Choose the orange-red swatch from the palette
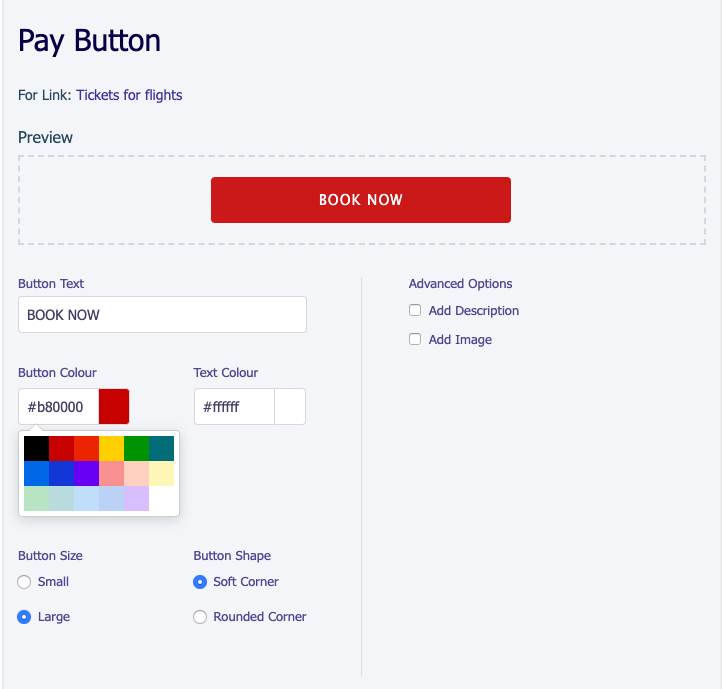This screenshot has width=723, height=689. [x=86, y=448]
